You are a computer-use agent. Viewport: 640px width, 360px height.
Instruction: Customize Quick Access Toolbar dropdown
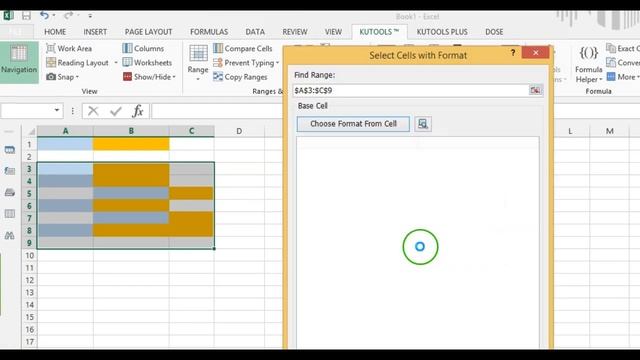pyautogui.click(x=90, y=16)
